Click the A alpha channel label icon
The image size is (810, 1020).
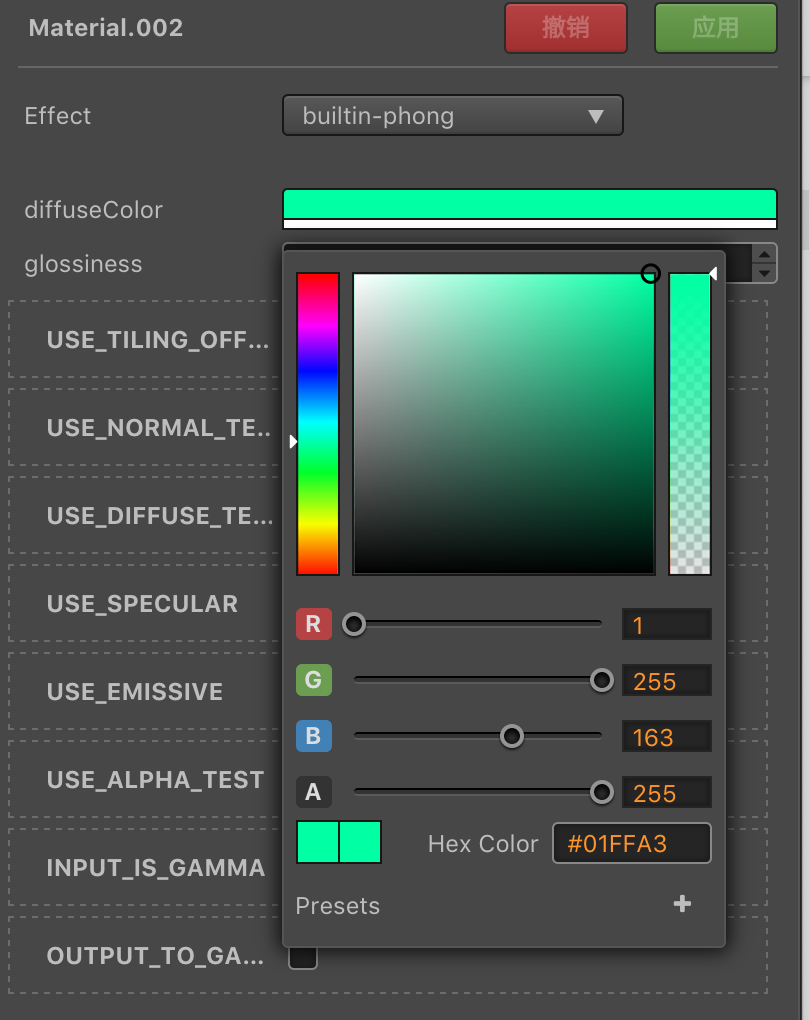pos(313,793)
